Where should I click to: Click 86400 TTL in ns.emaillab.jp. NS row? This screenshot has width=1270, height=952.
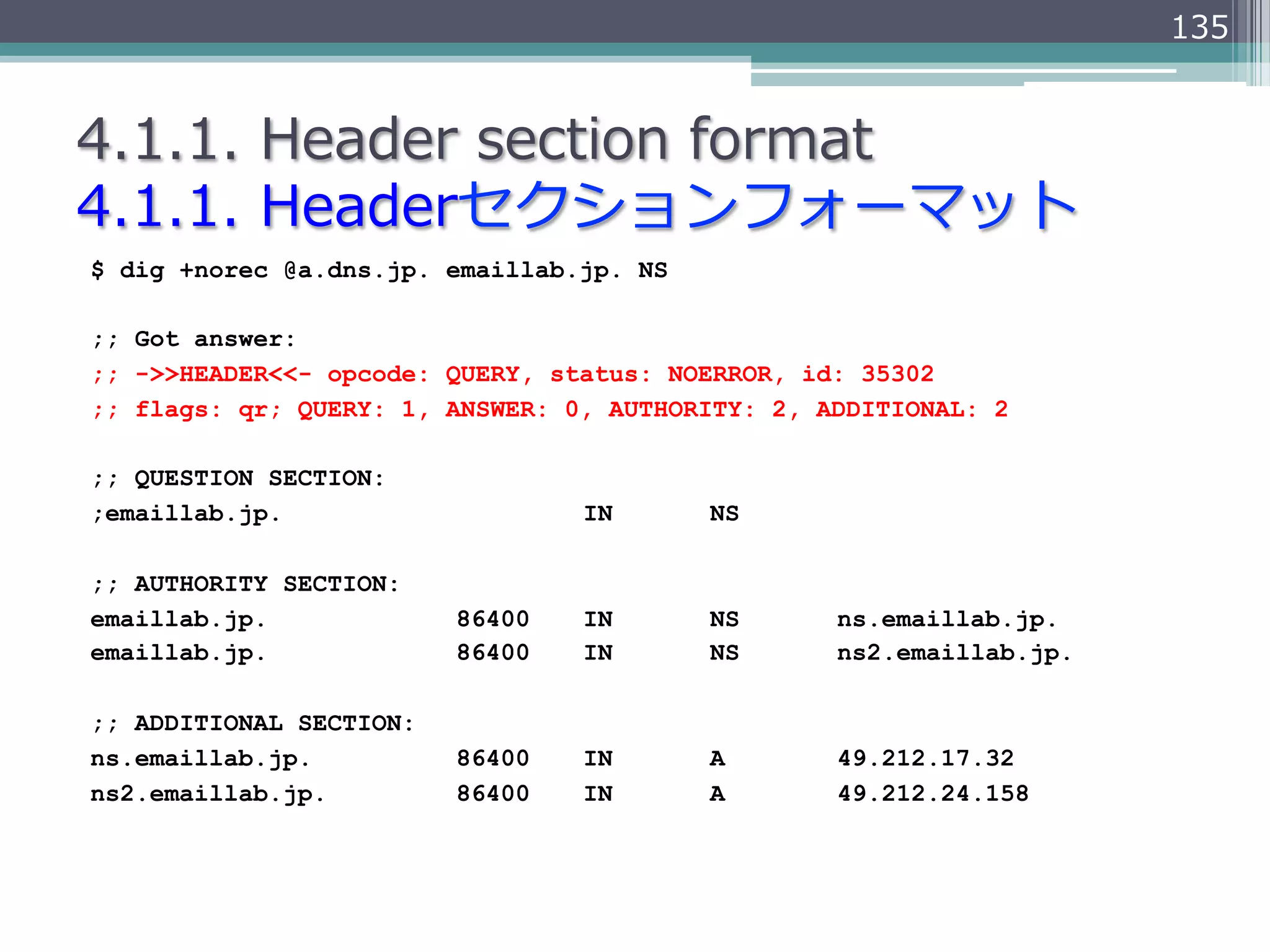coord(493,619)
